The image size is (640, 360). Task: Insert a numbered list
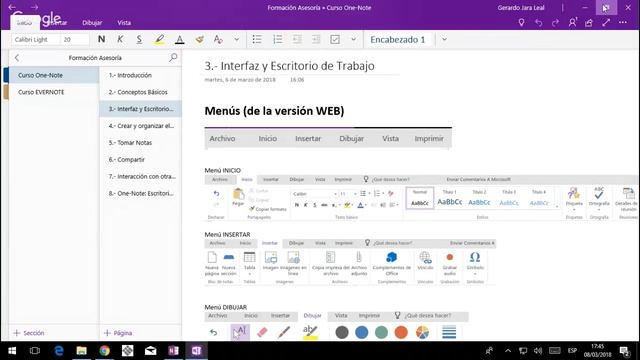278,40
